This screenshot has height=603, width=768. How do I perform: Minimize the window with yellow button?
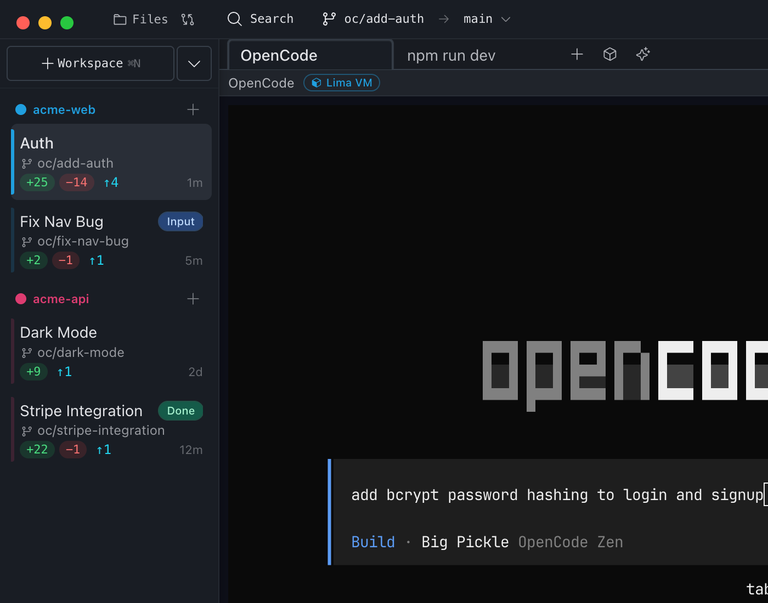point(45,23)
